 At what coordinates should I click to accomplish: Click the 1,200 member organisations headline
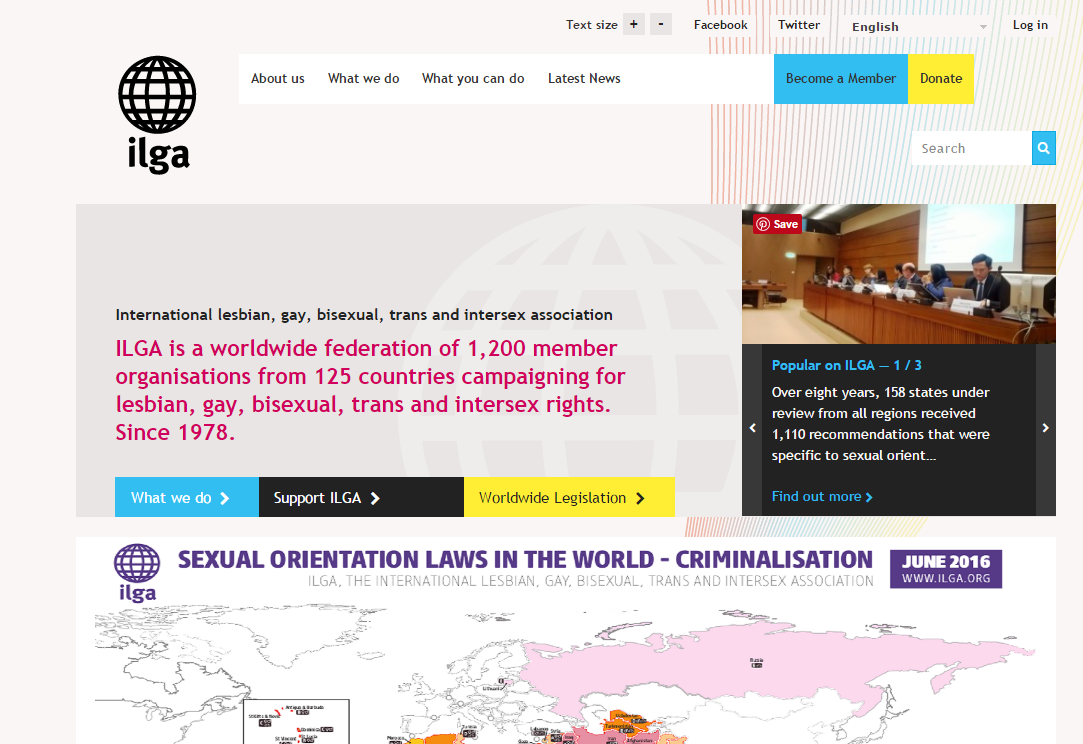[370, 390]
